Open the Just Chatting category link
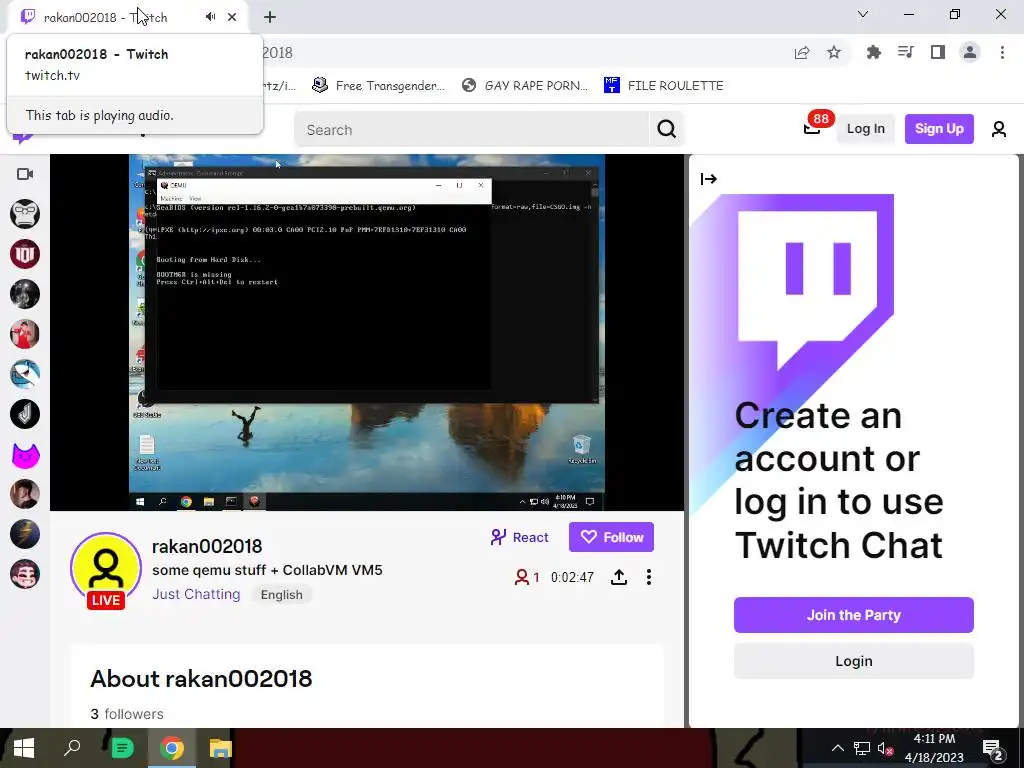The image size is (1024, 768). pos(196,594)
